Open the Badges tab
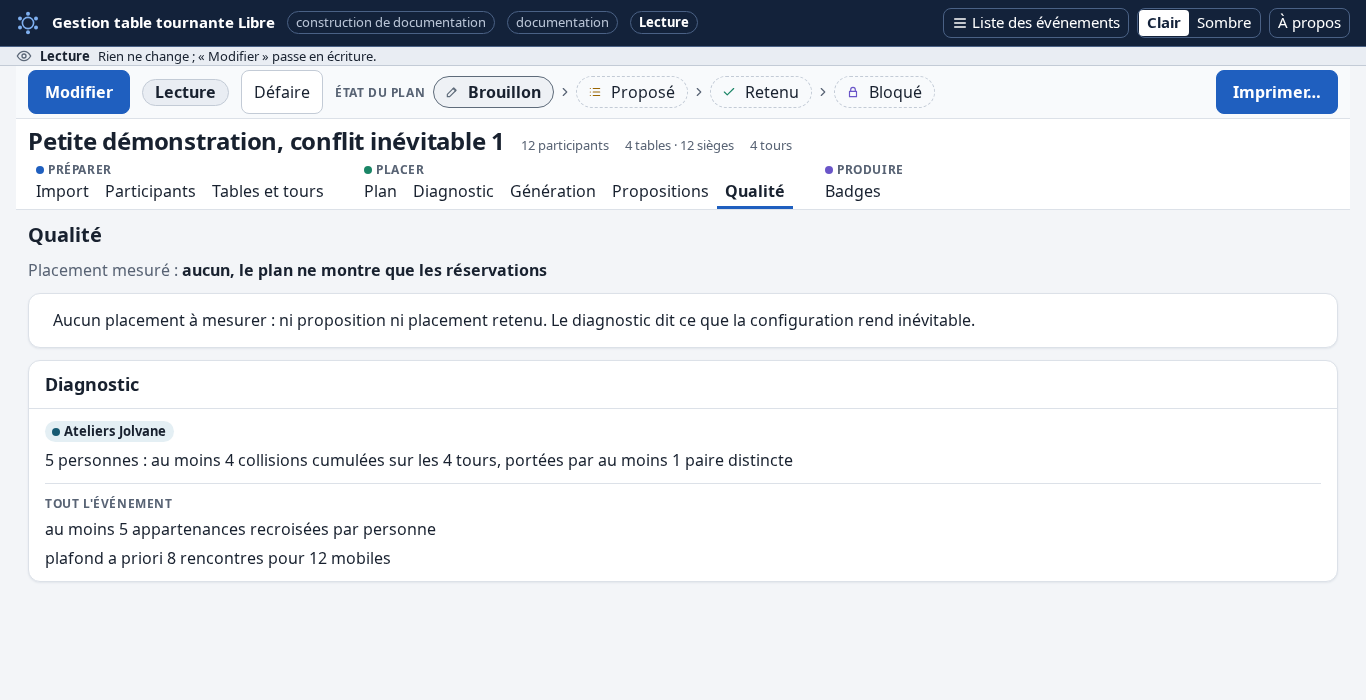The image size is (1366, 700). click(x=853, y=191)
